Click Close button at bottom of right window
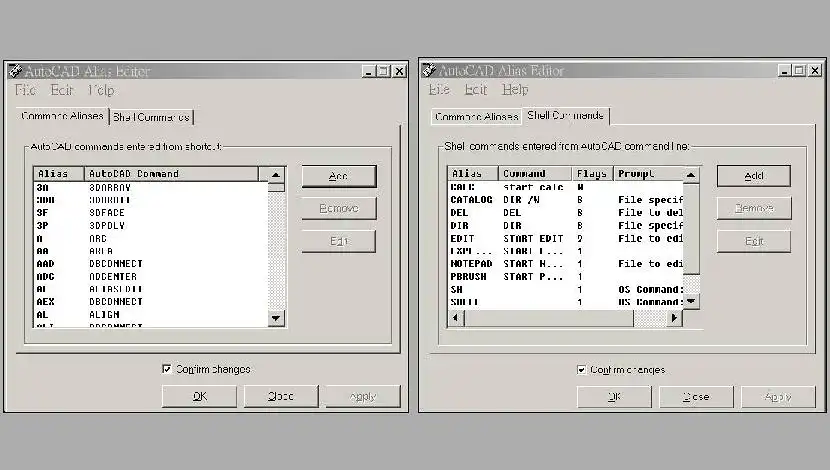Screen dimensions: 830x470 click(x=696, y=396)
